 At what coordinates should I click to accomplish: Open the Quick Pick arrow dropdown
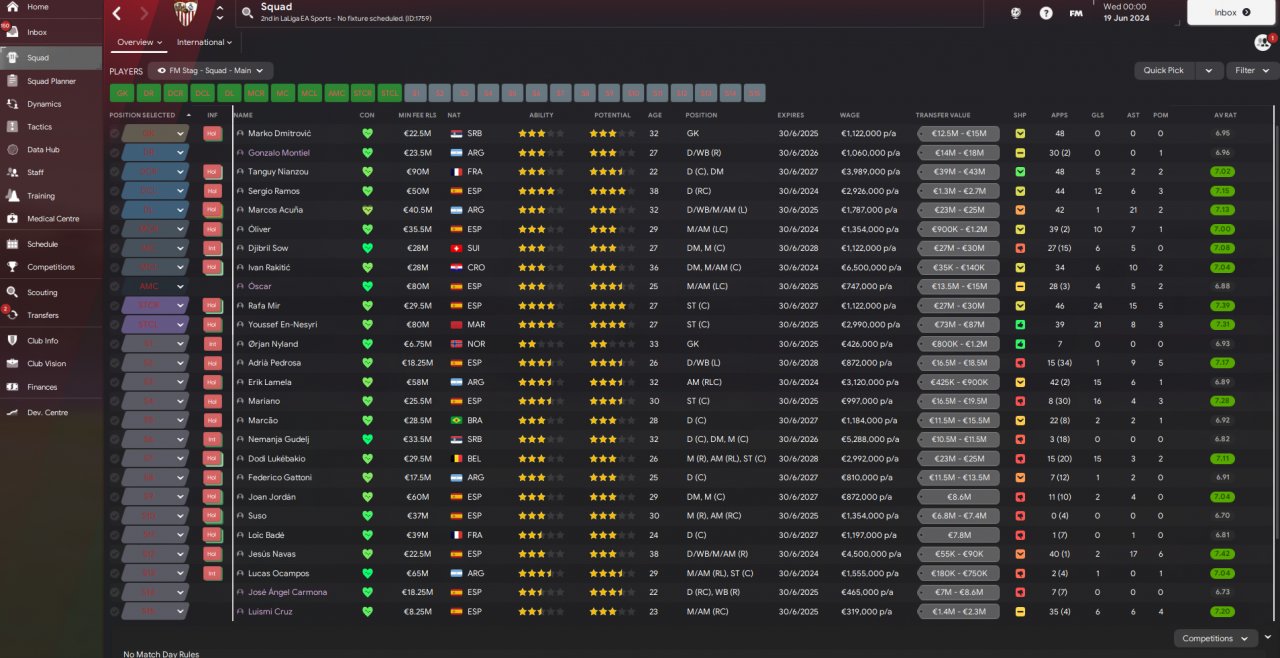pyautogui.click(x=1209, y=71)
